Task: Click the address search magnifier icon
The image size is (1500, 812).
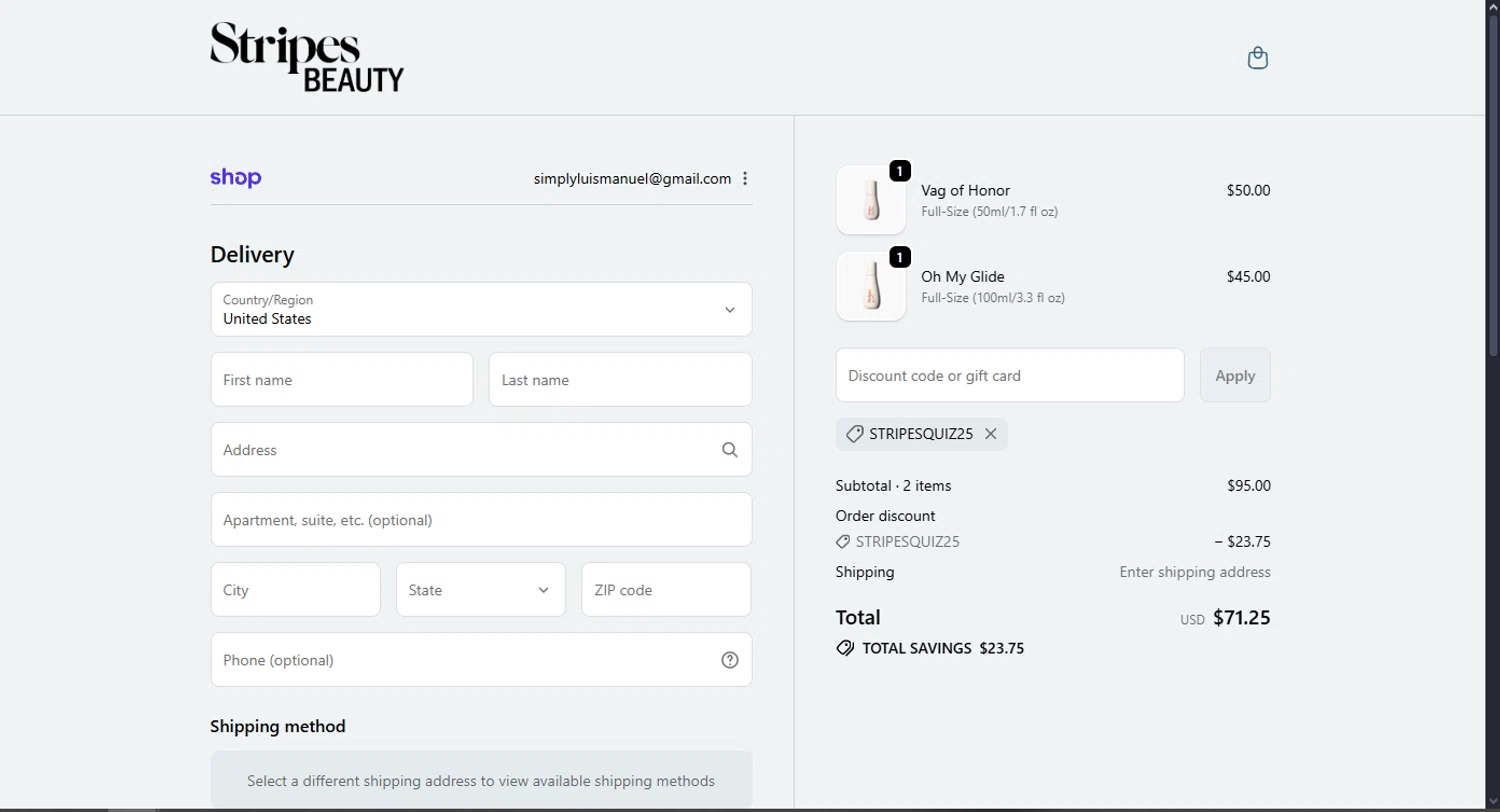Action: 730,450
